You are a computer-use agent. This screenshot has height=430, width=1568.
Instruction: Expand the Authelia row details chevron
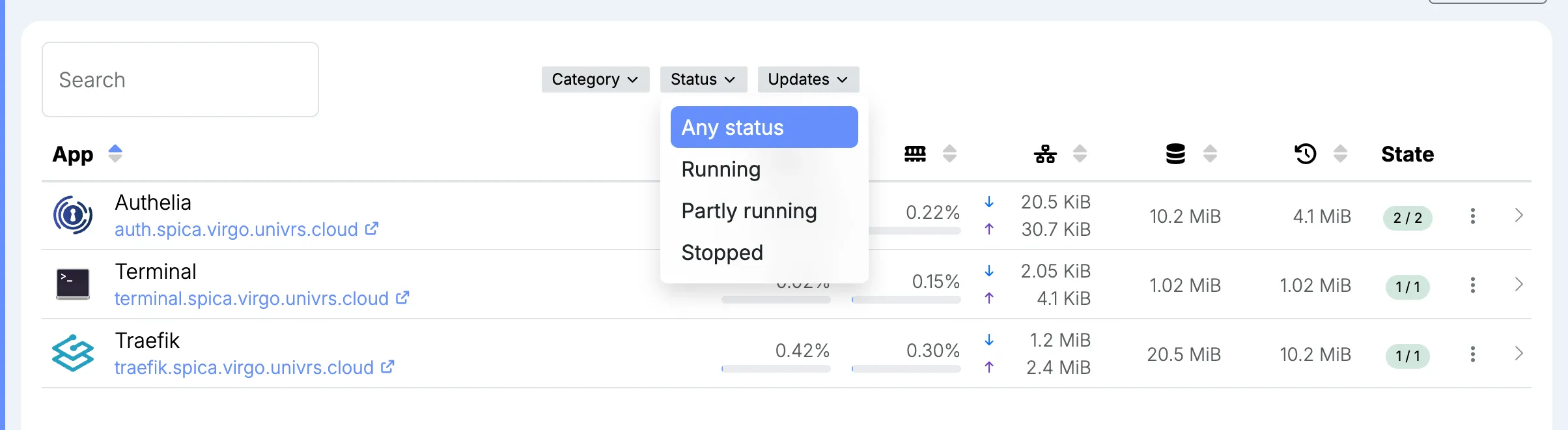point(1519,216)
